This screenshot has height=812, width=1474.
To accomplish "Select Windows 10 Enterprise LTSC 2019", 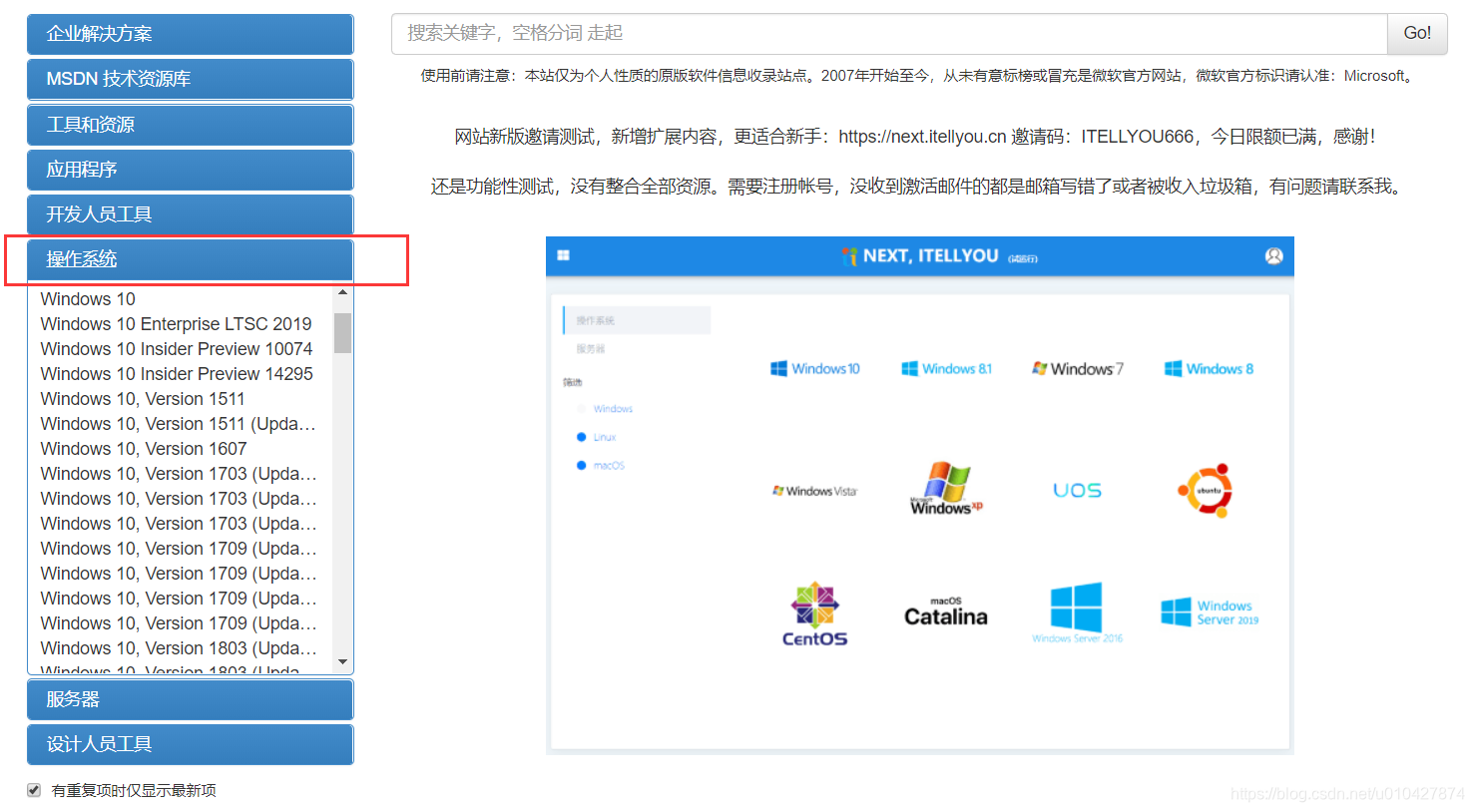I will click(176, 324).
